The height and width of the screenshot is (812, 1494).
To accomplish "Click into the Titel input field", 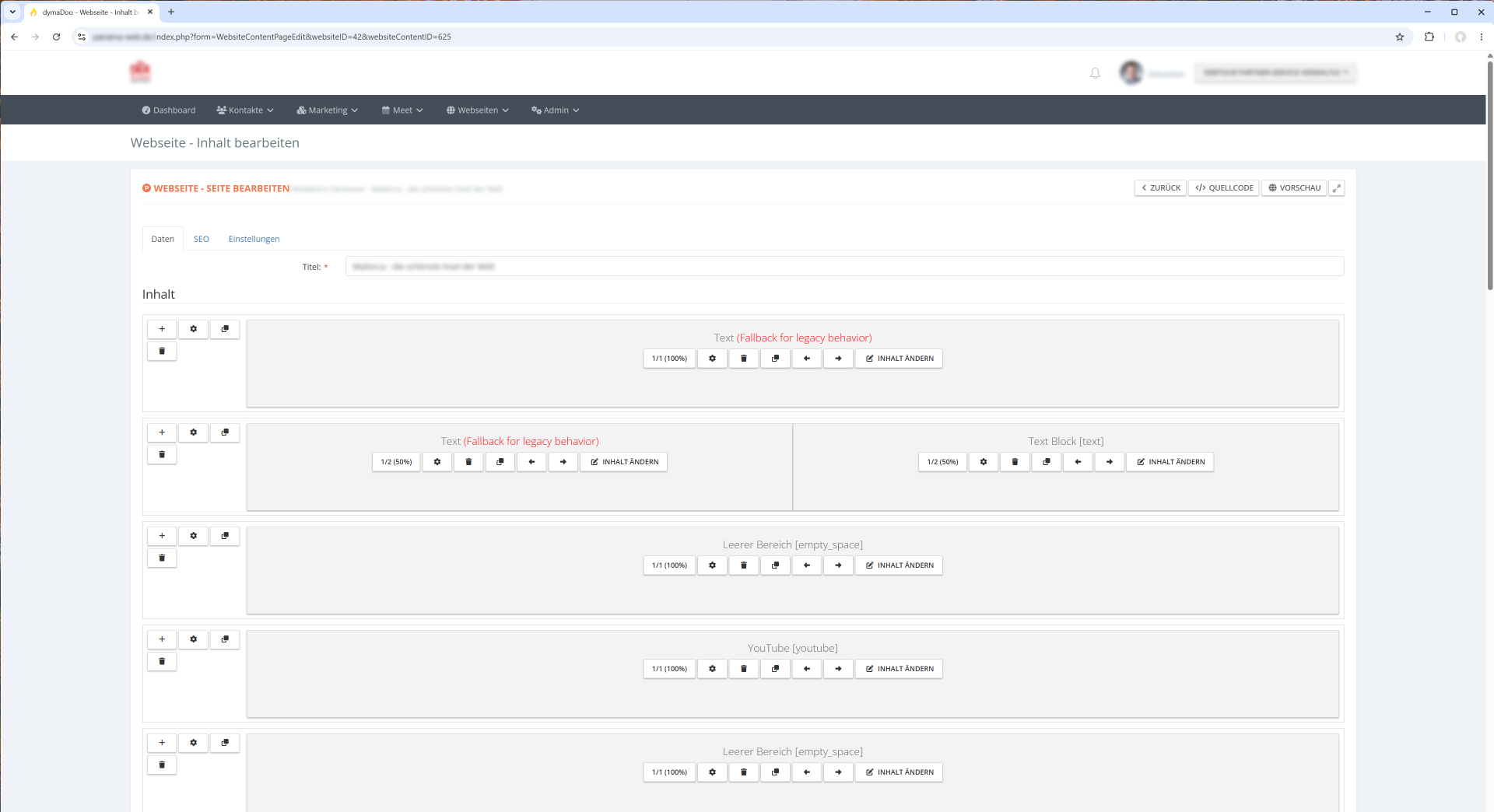I will (844, 266).
